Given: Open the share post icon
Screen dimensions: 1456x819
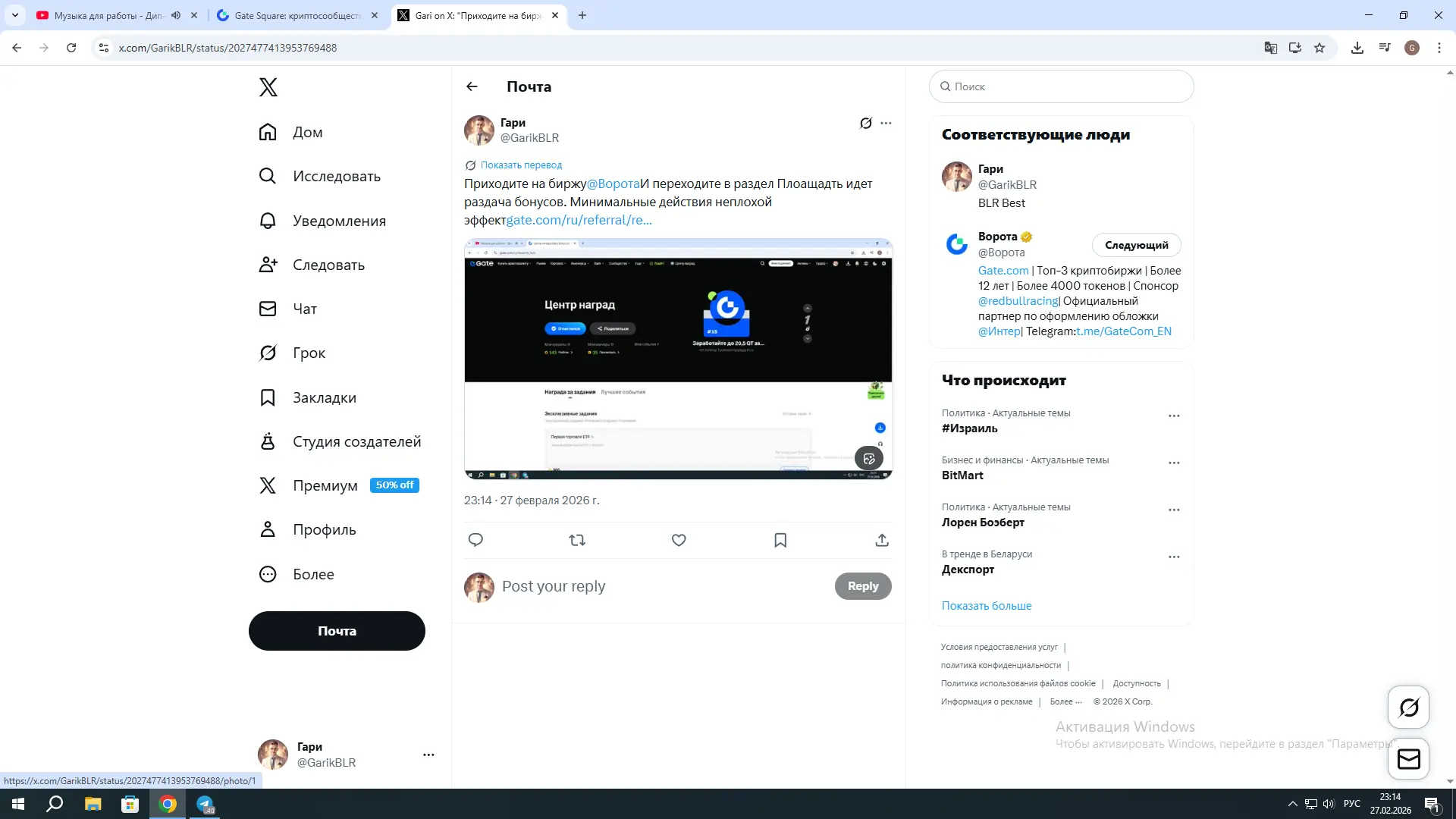Looking at the screenshot, I should tap(882, 540).
